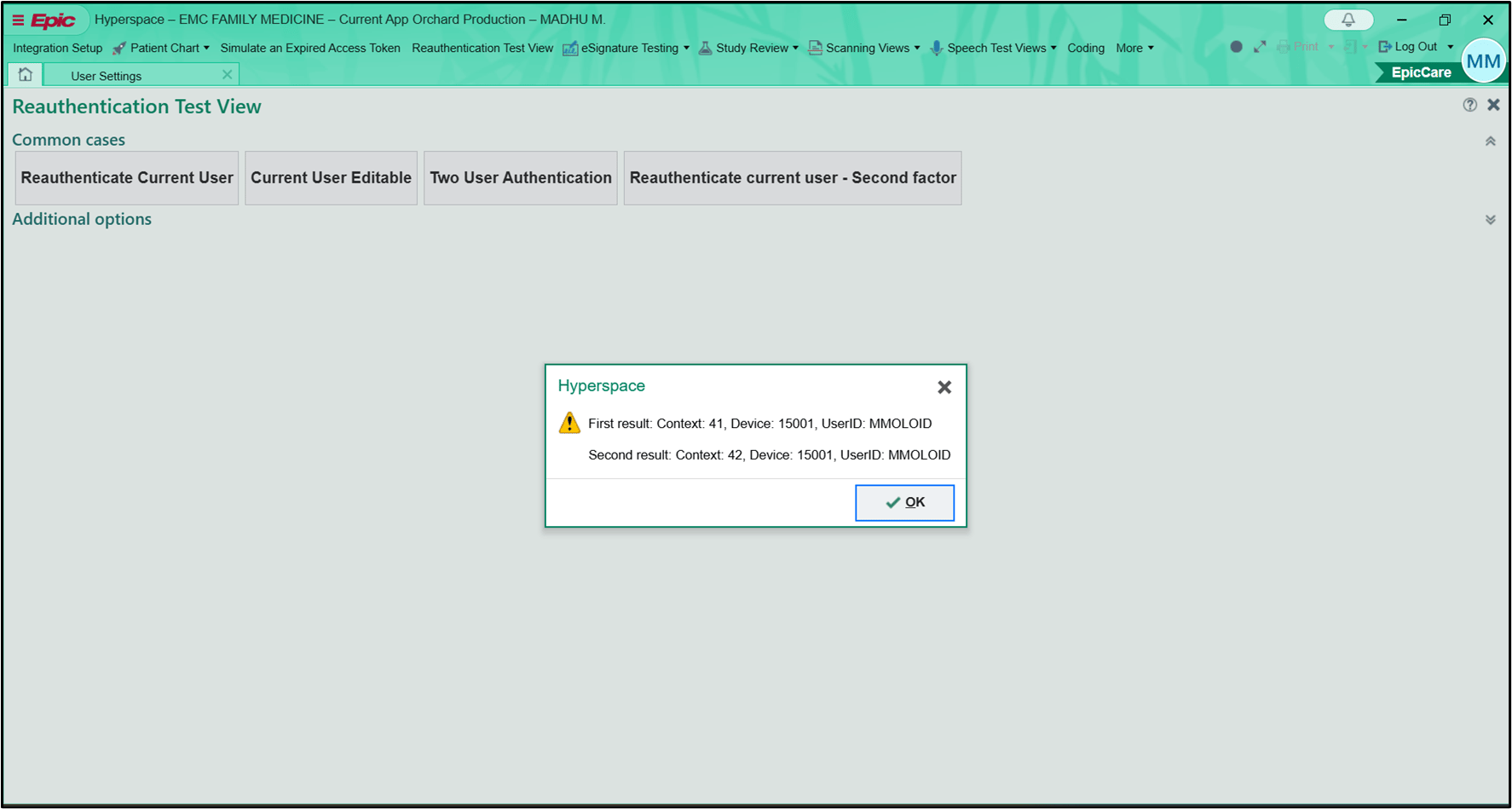The width and height of the screenshot is (1512, 809).
Task: Click the expand arrows toolbar icon
Action: [x=1260, y=47]
